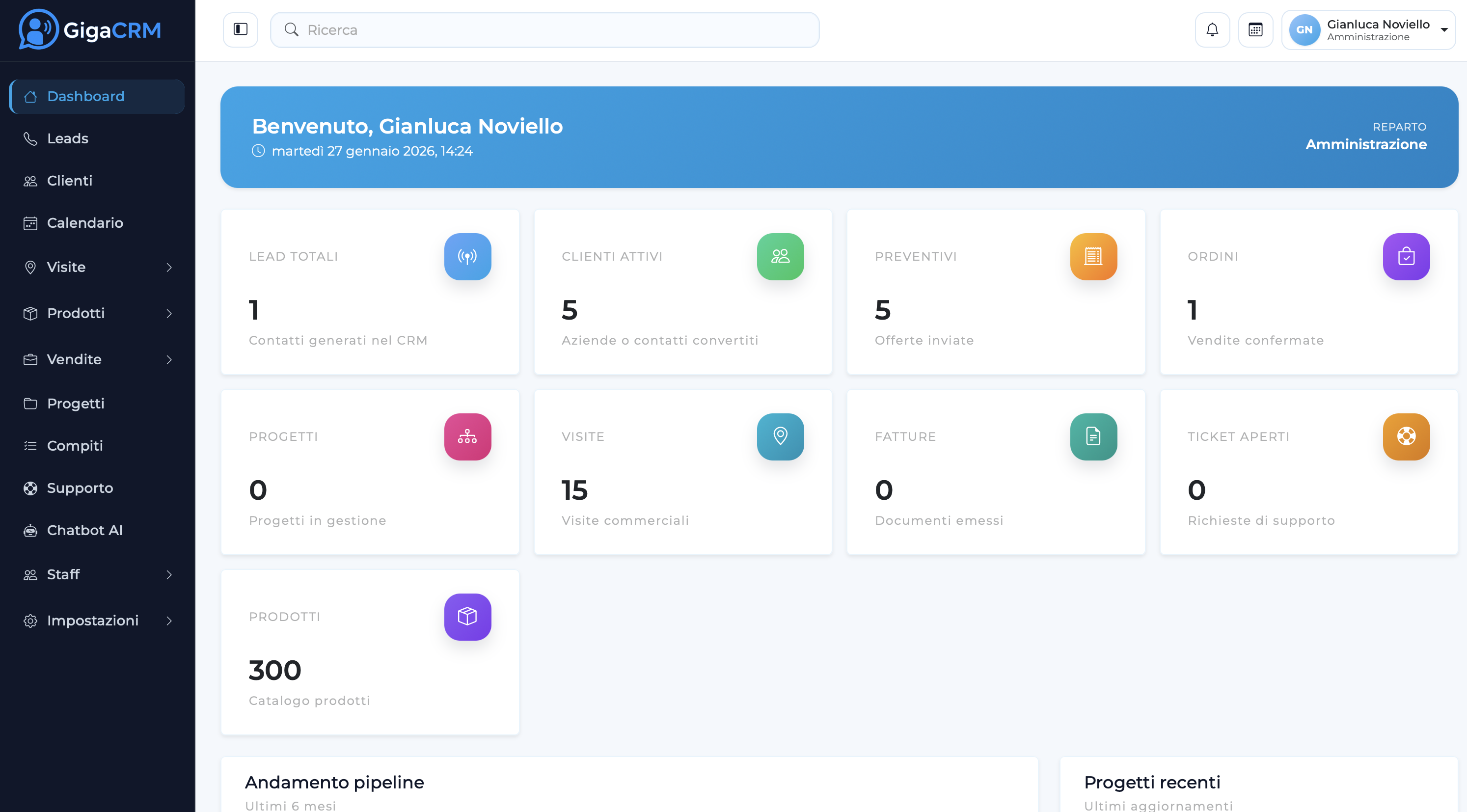Click the life-ring icon on Ticket Aperti card

(1407, 437)
